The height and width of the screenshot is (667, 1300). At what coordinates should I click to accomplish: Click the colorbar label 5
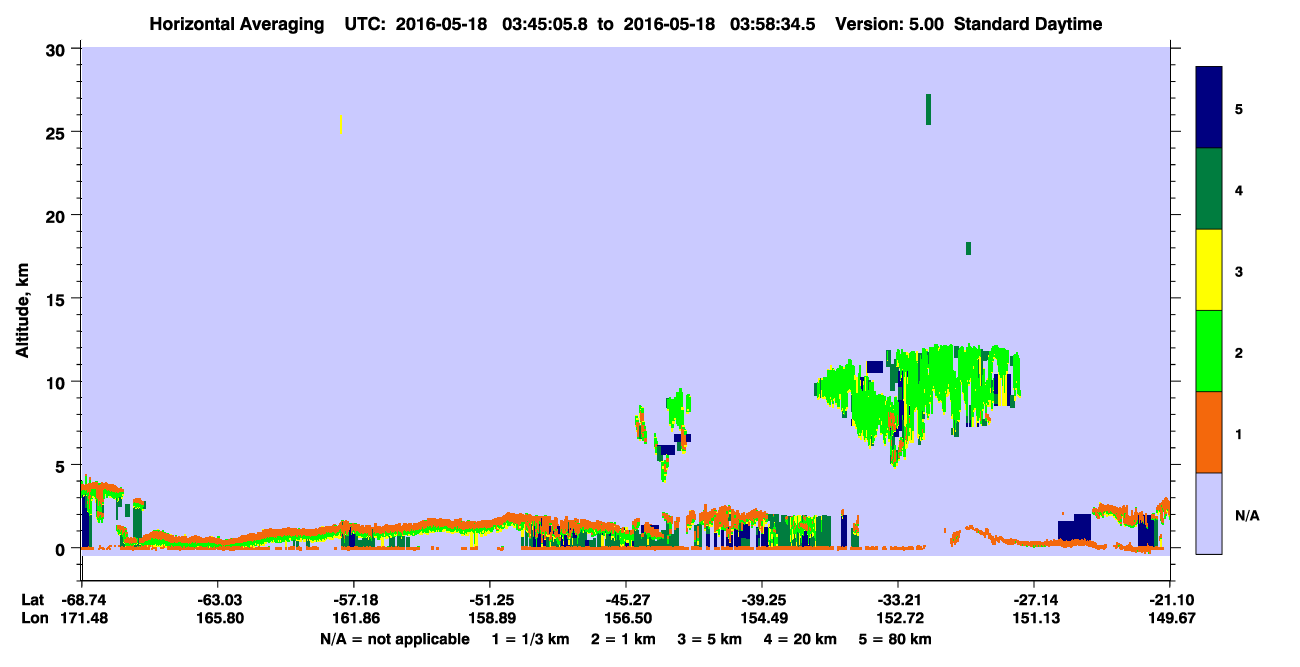[1239, 109]
